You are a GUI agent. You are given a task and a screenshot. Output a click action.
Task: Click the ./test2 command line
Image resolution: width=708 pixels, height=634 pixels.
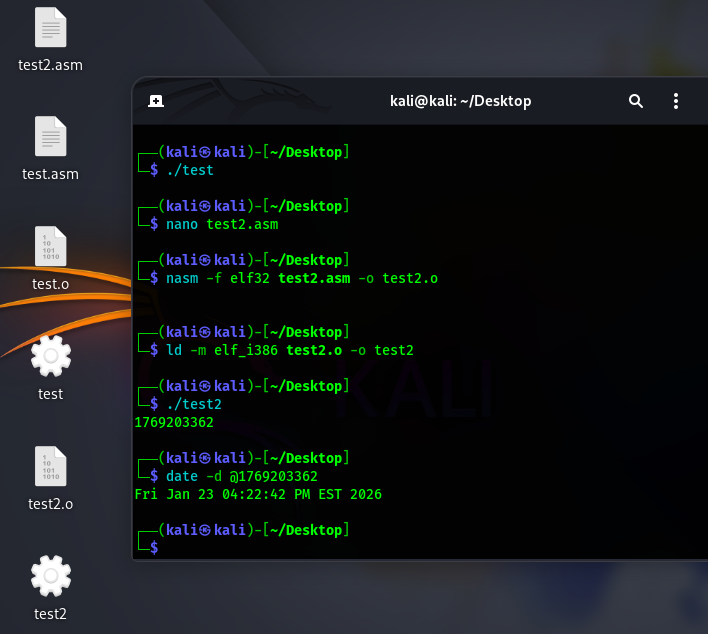pos(194,404)
